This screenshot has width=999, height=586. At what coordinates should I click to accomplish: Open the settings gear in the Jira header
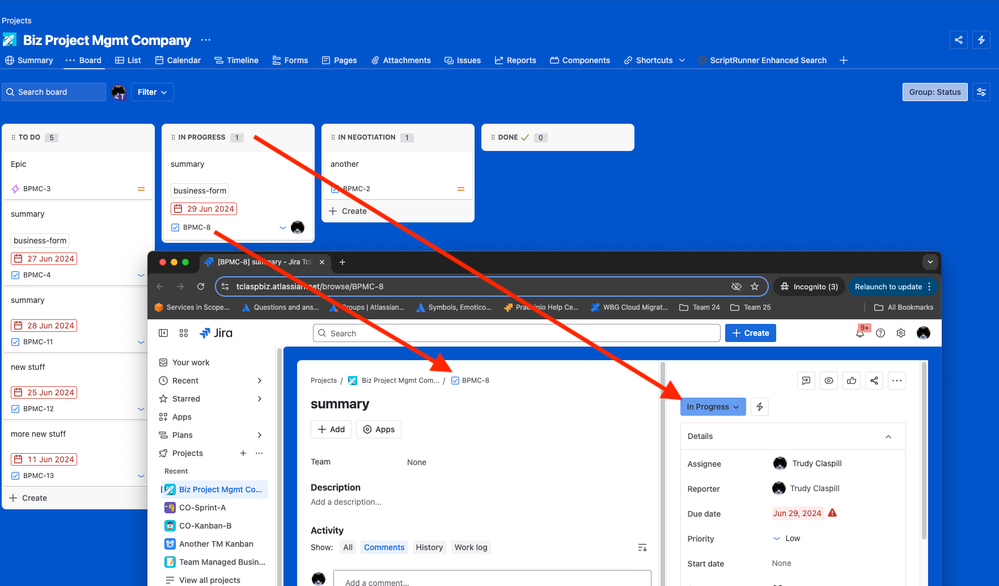(901, 333)
